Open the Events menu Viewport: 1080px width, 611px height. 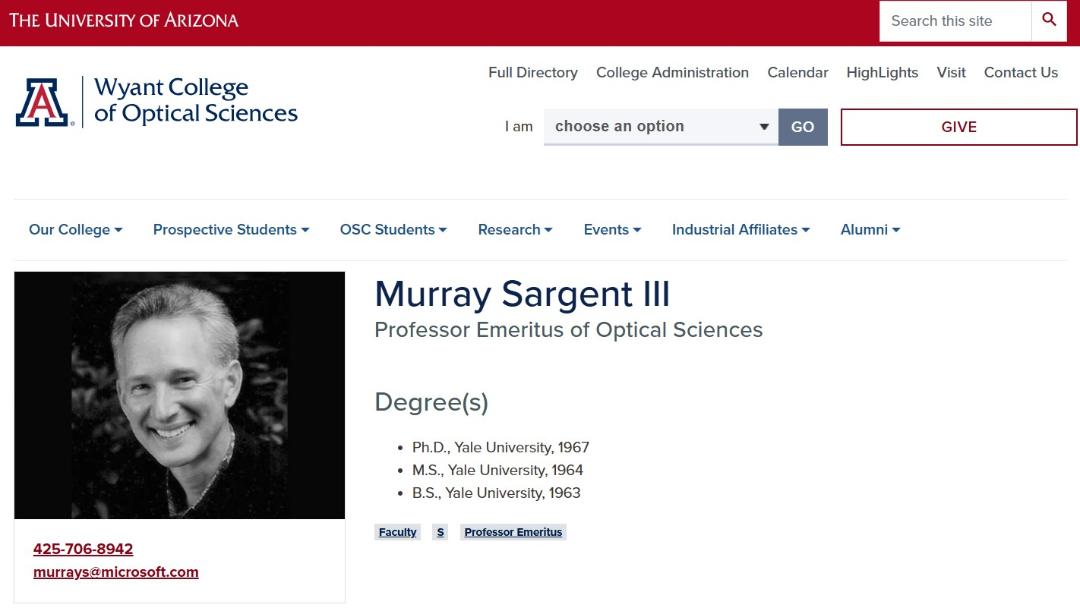click(x=612, y=229)
